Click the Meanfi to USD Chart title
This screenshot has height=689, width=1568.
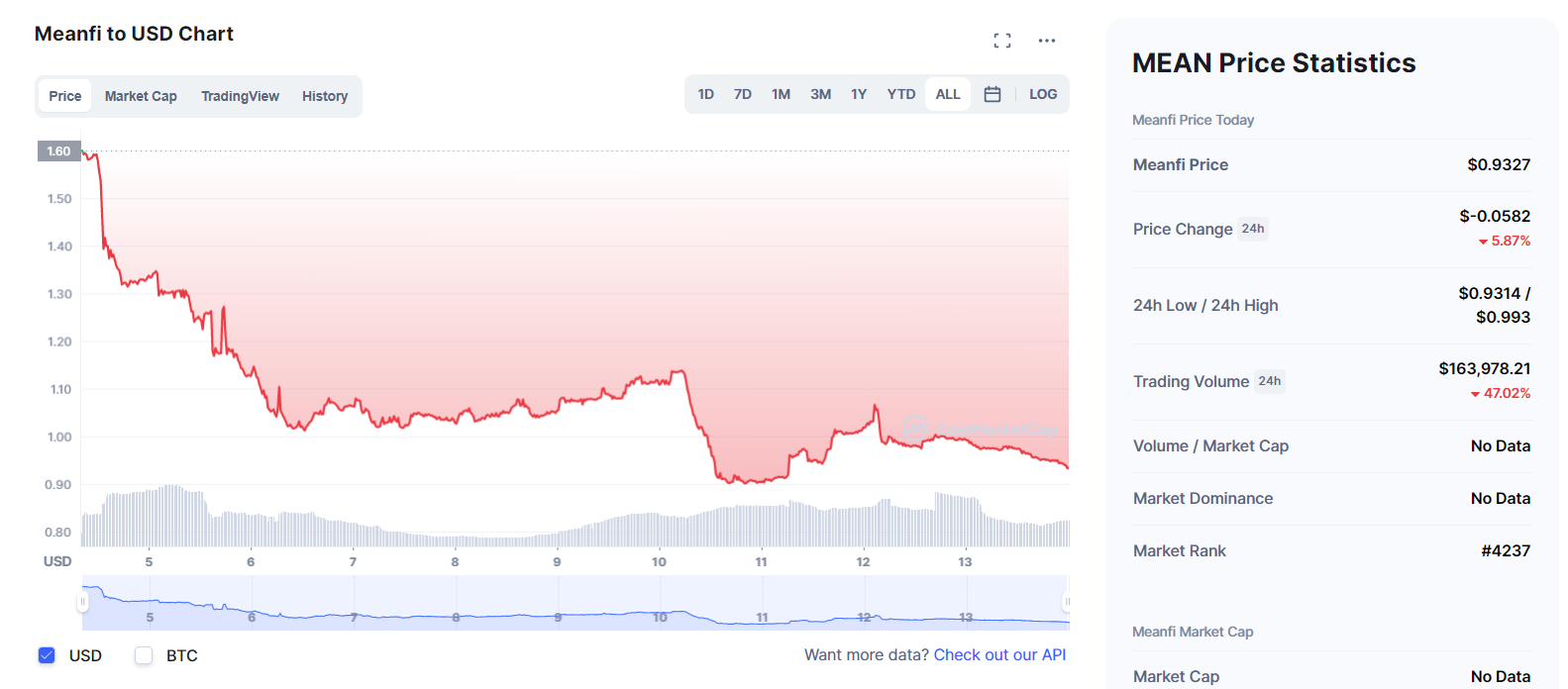tap(134, 34)
